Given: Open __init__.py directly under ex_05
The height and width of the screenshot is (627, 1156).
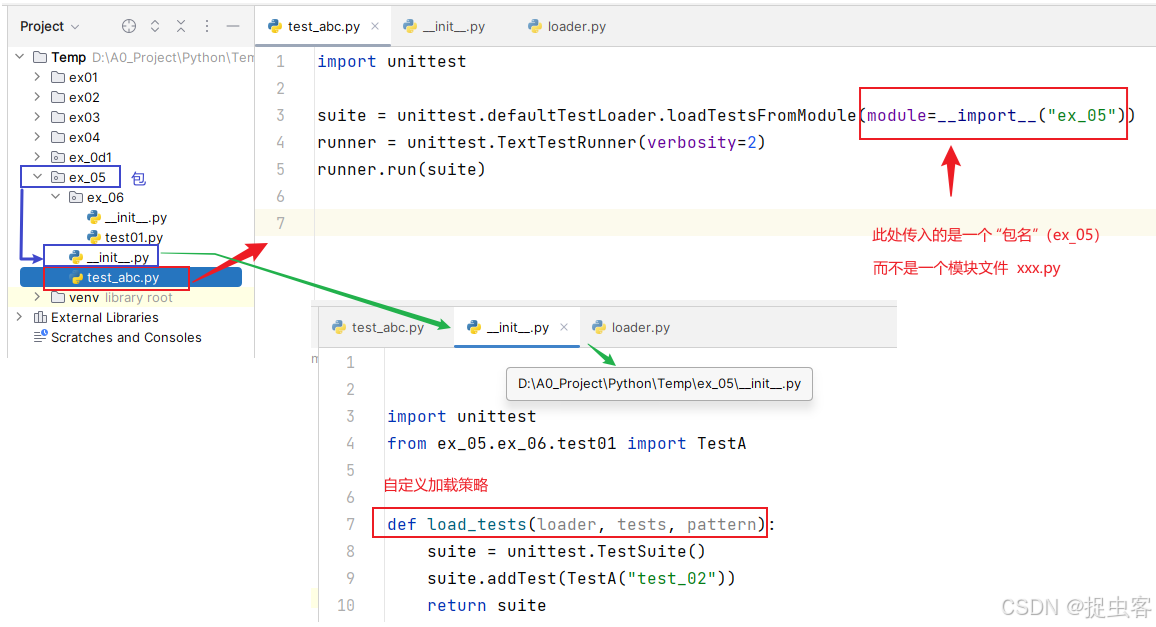Looking at the screenshot, I should [109, 257].
